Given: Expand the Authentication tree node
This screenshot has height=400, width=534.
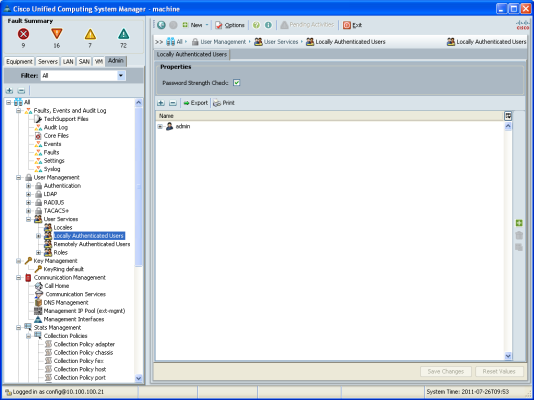Looking at the screenshot, I should [29, 186].
